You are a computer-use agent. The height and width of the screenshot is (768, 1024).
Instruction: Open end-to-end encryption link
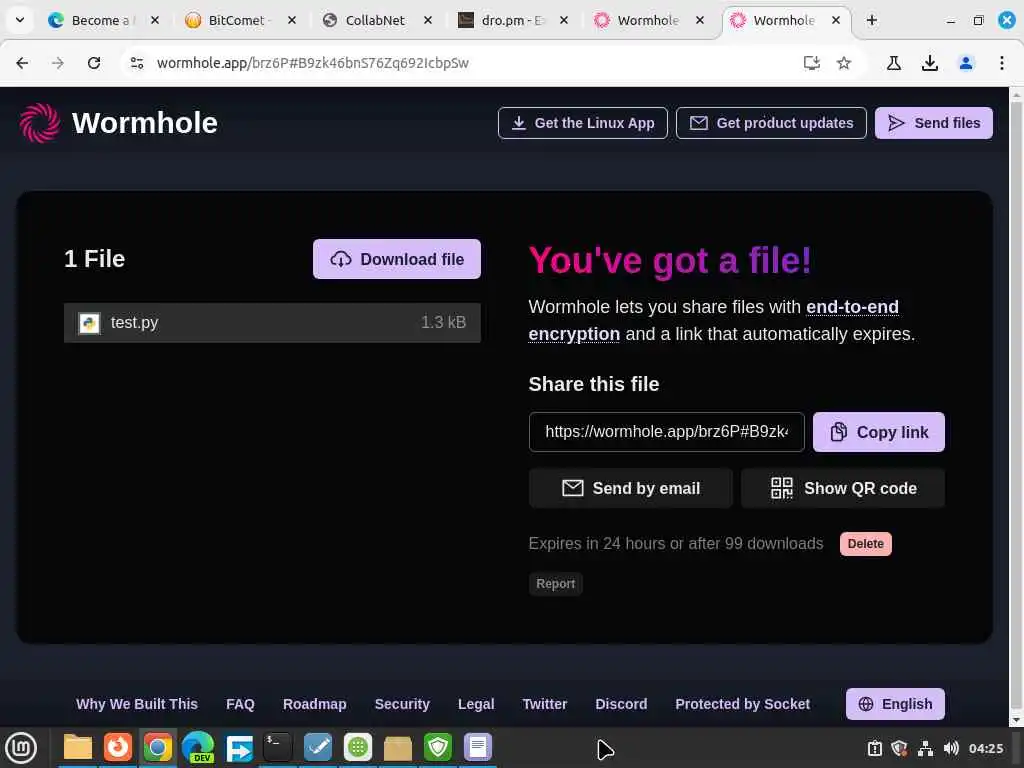[713, 320]
